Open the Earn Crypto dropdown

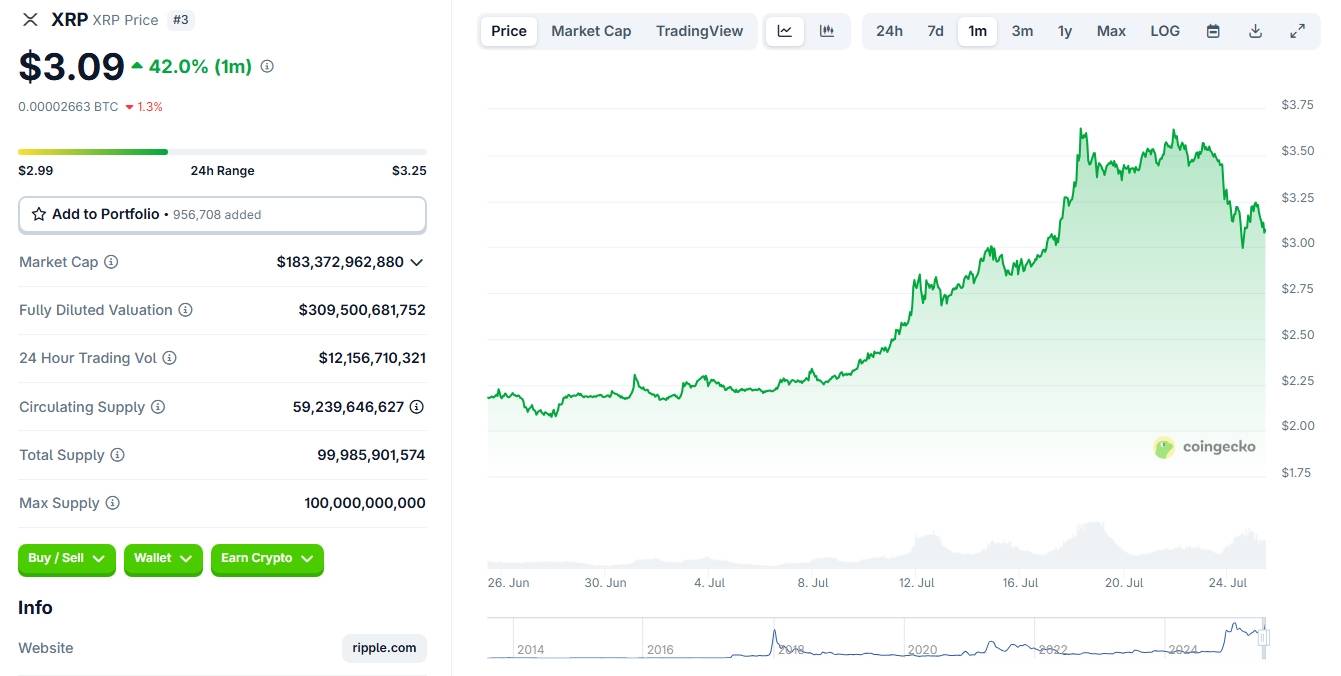(267, 559)
